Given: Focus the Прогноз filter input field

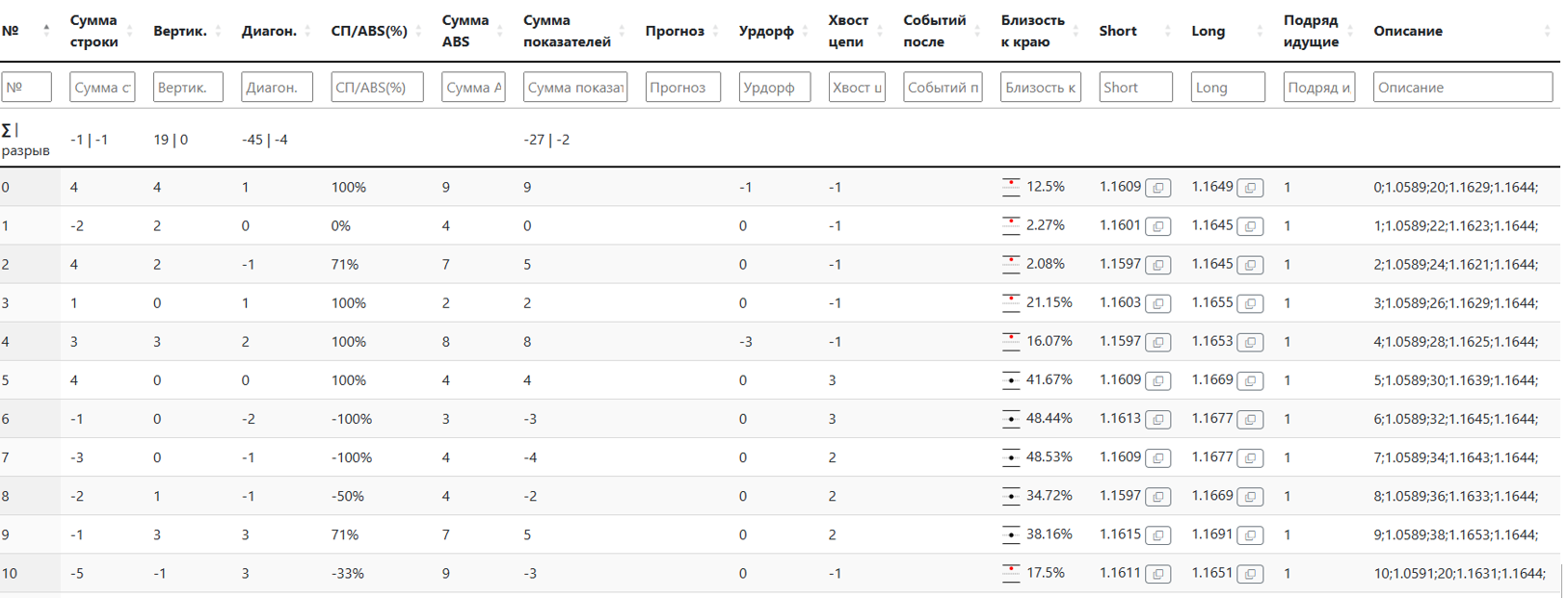Looking at the screenshot, I should (682, 88).
